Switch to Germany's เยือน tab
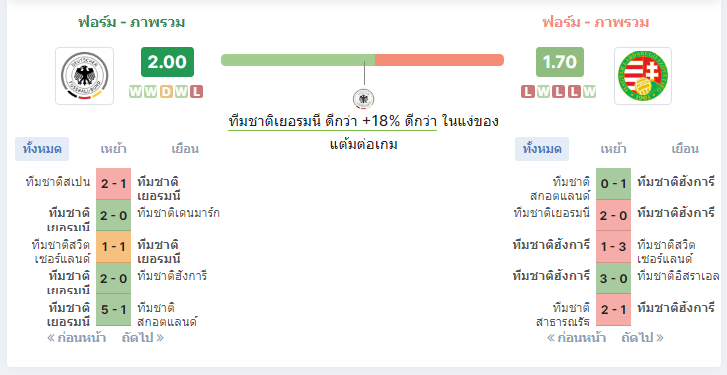Screen dimensions: 727x375 (185, 149)
